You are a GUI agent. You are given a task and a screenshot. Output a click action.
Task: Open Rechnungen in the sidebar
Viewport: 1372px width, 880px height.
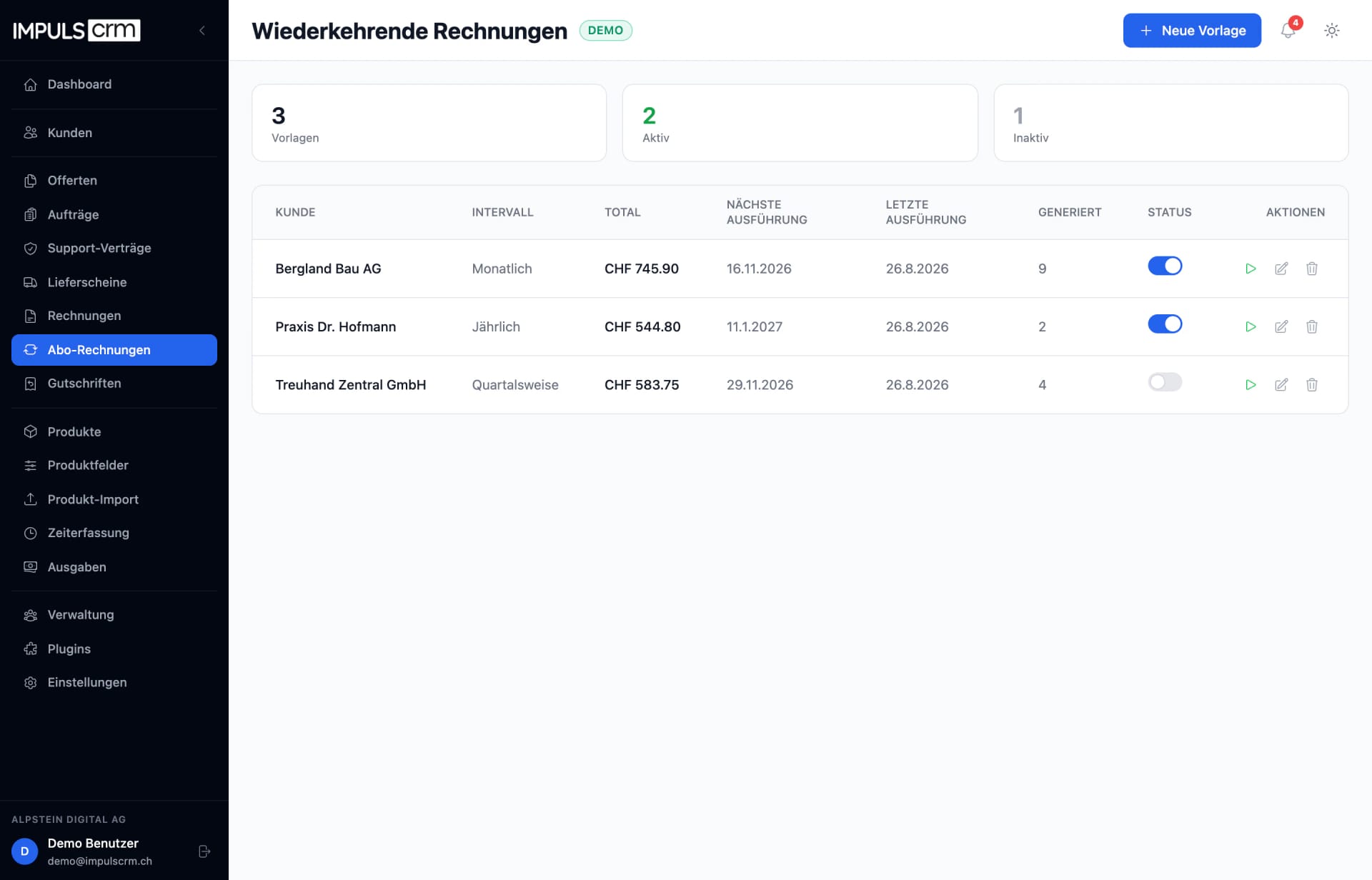click(114, 316)
